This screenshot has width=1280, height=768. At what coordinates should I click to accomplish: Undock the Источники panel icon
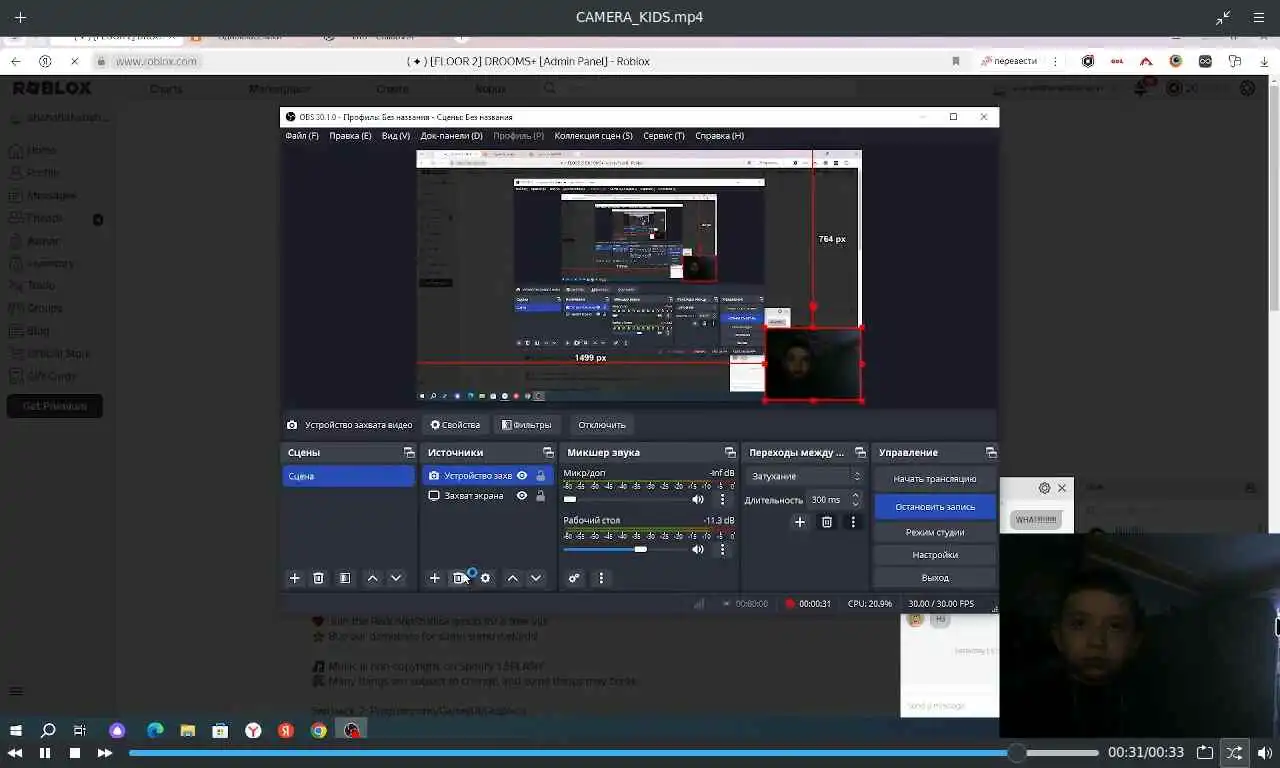point(547,453)
